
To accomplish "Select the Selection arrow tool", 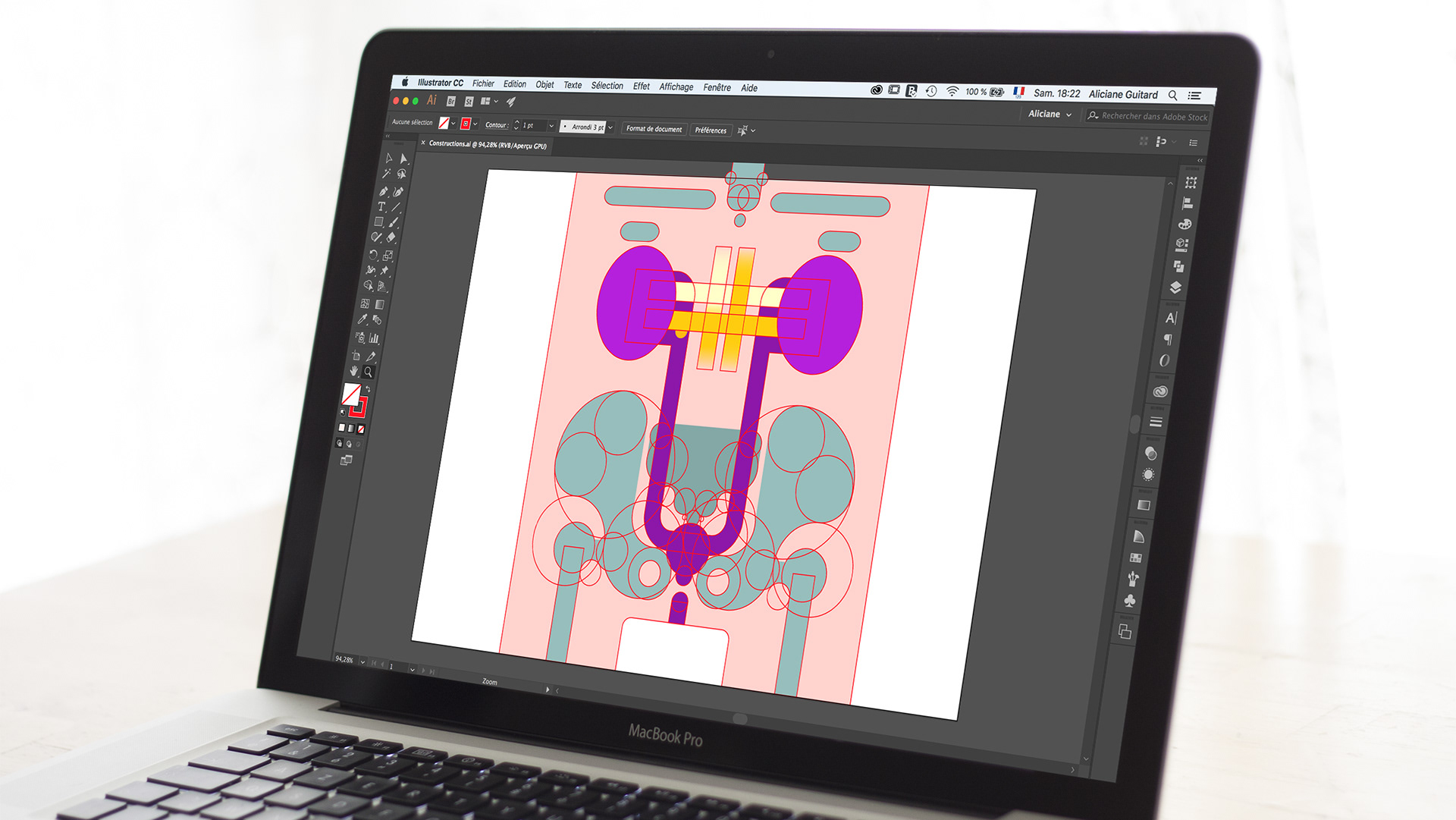I will point(388,158).
